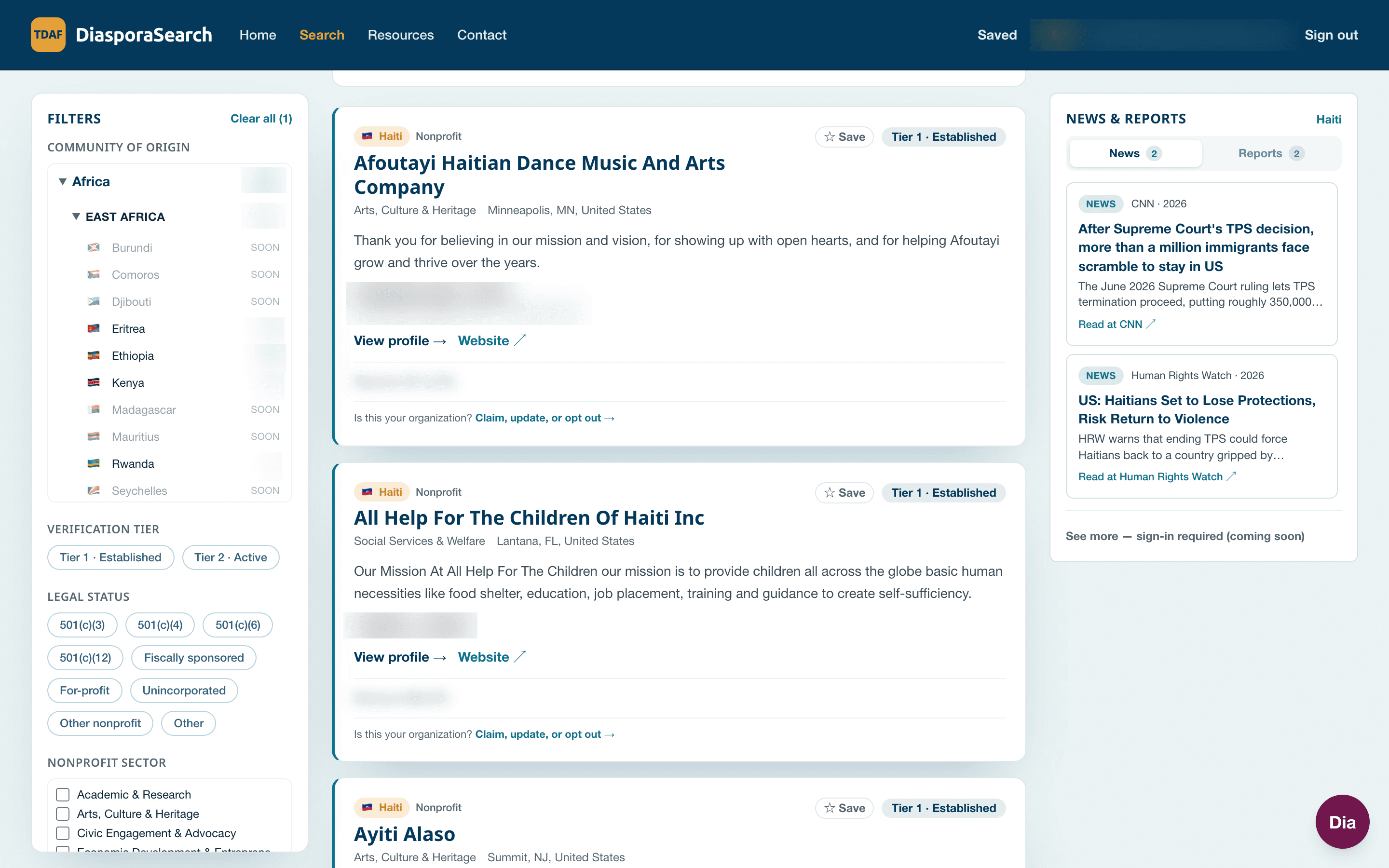1389x868 pixels.
Task: Click Claim, update, or opt out for Afoutayi
Action: [545, 418]
